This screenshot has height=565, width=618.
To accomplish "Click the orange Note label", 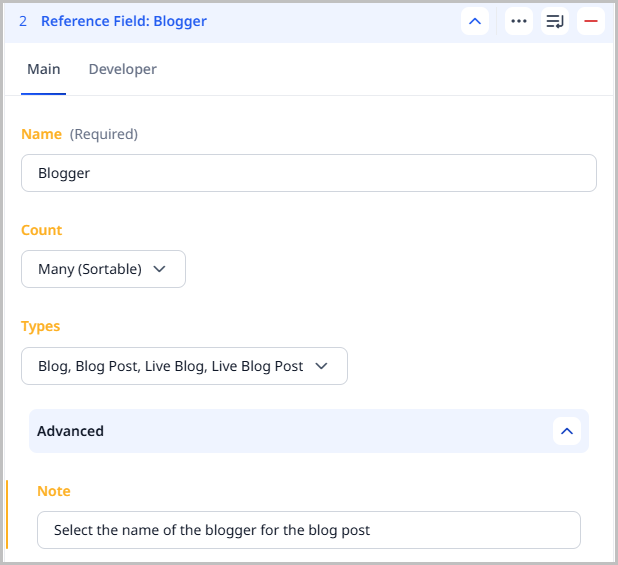I will 54,491.
